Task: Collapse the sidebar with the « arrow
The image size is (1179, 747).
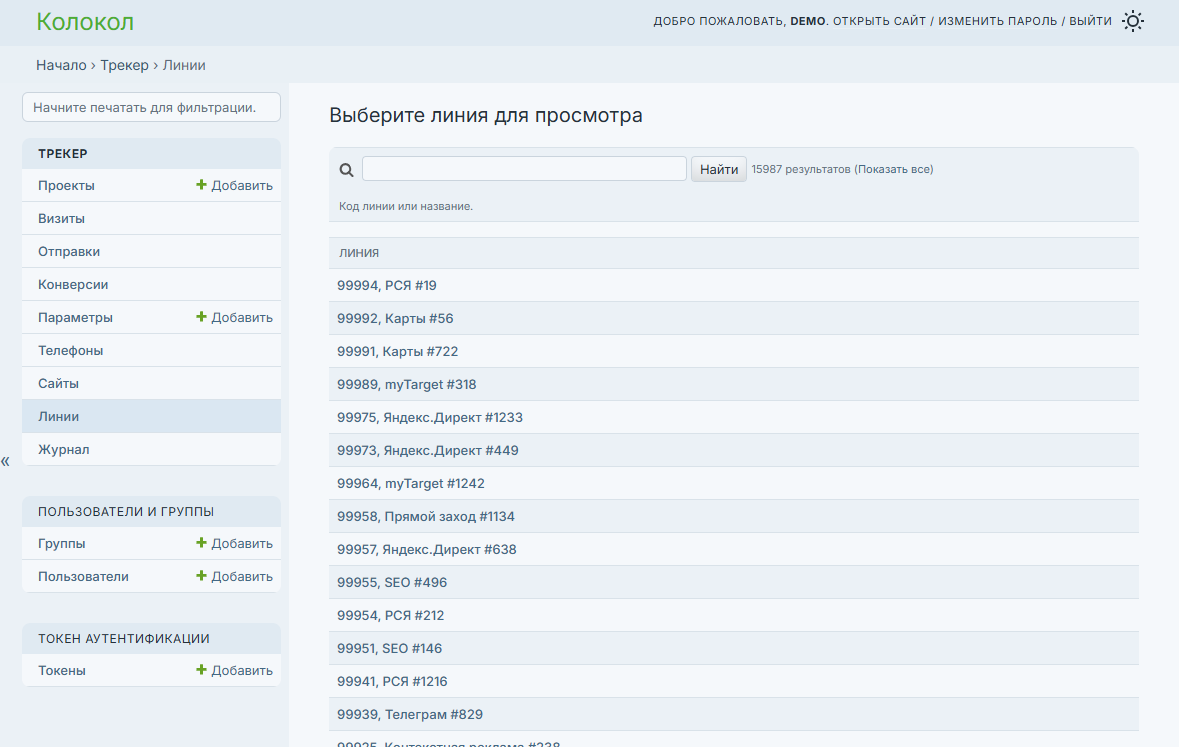Action: (x=5, y=461)
